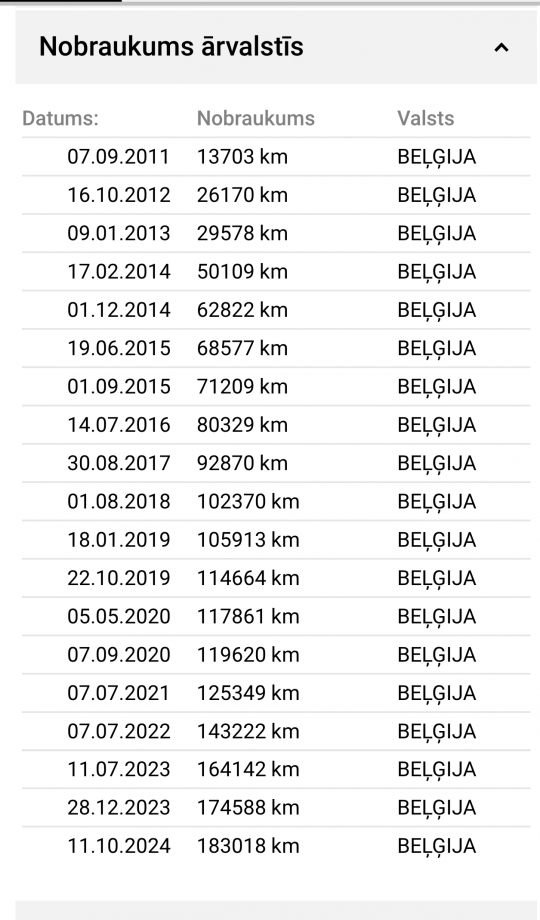Select the 07.09.2011 date row

[276, 157]
